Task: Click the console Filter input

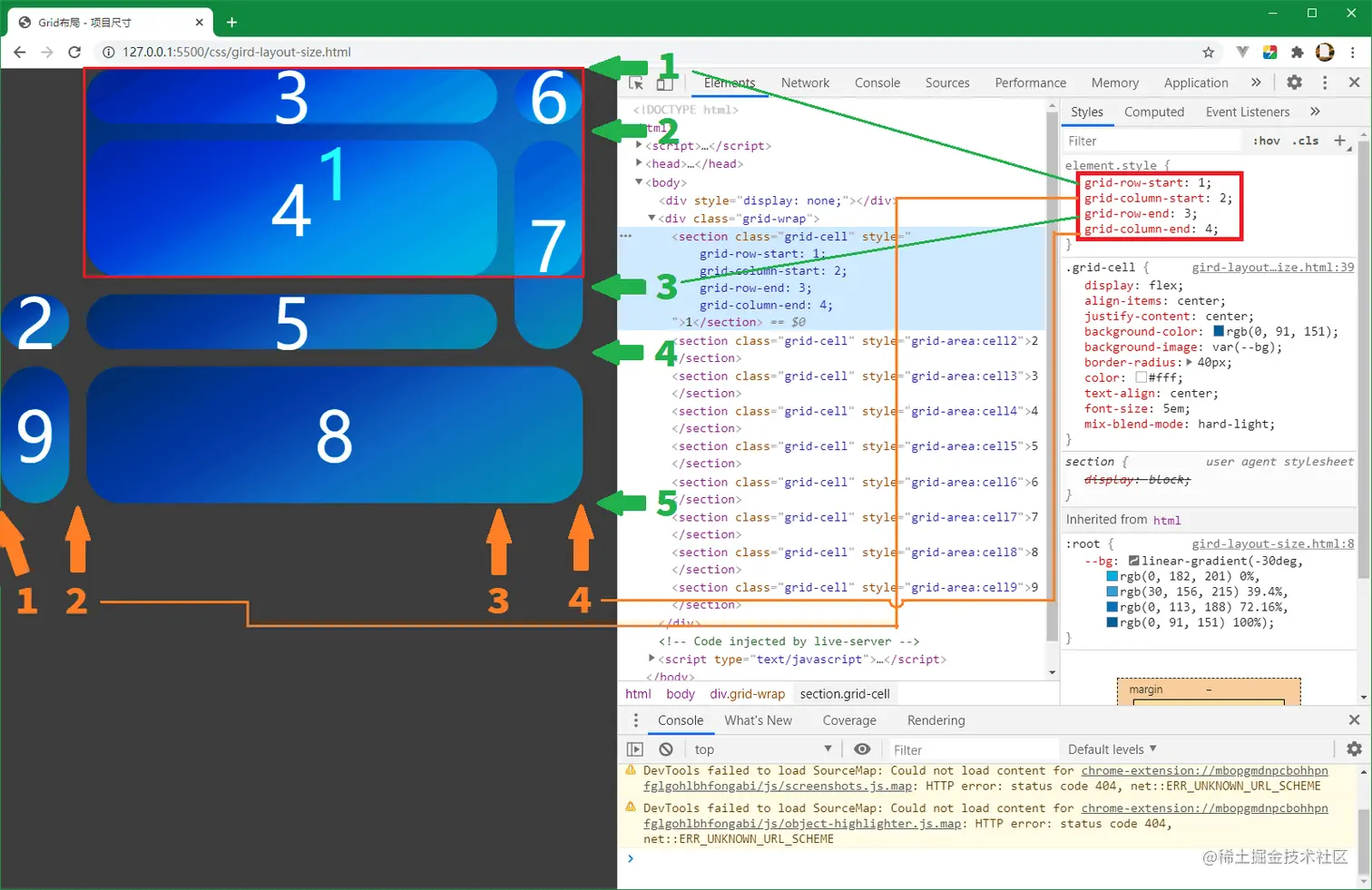Action: [972, 749]
